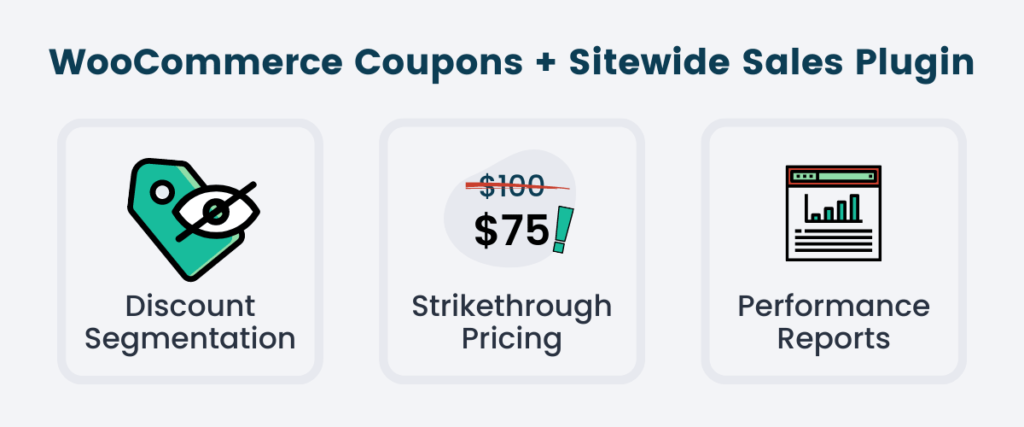This screenshot has height=427, width=1024.
Task: Click the hole in the price tag
Action: click(161, 192)
